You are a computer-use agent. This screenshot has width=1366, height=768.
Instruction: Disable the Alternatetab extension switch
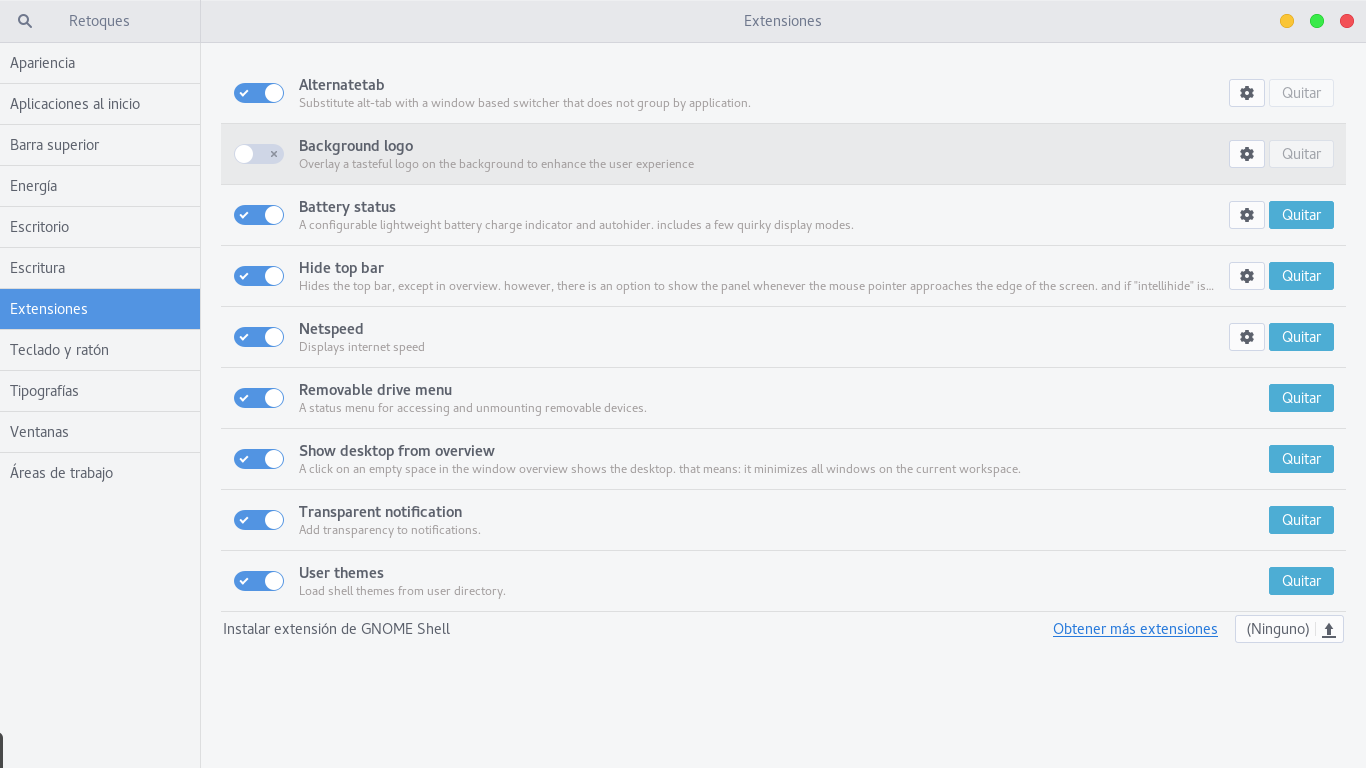point(259,93)
